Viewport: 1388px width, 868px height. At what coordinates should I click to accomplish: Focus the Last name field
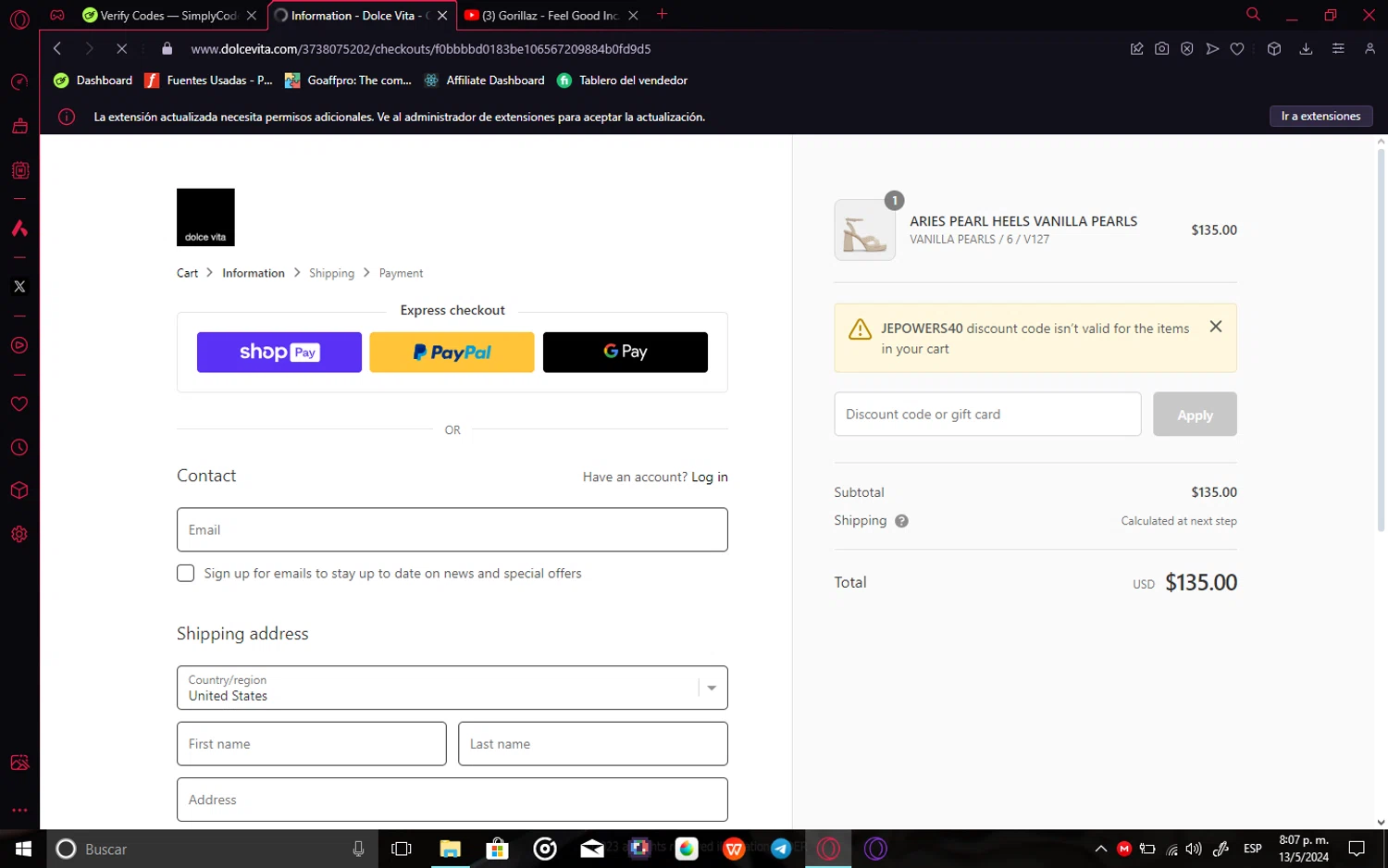[x=593, y=744]
